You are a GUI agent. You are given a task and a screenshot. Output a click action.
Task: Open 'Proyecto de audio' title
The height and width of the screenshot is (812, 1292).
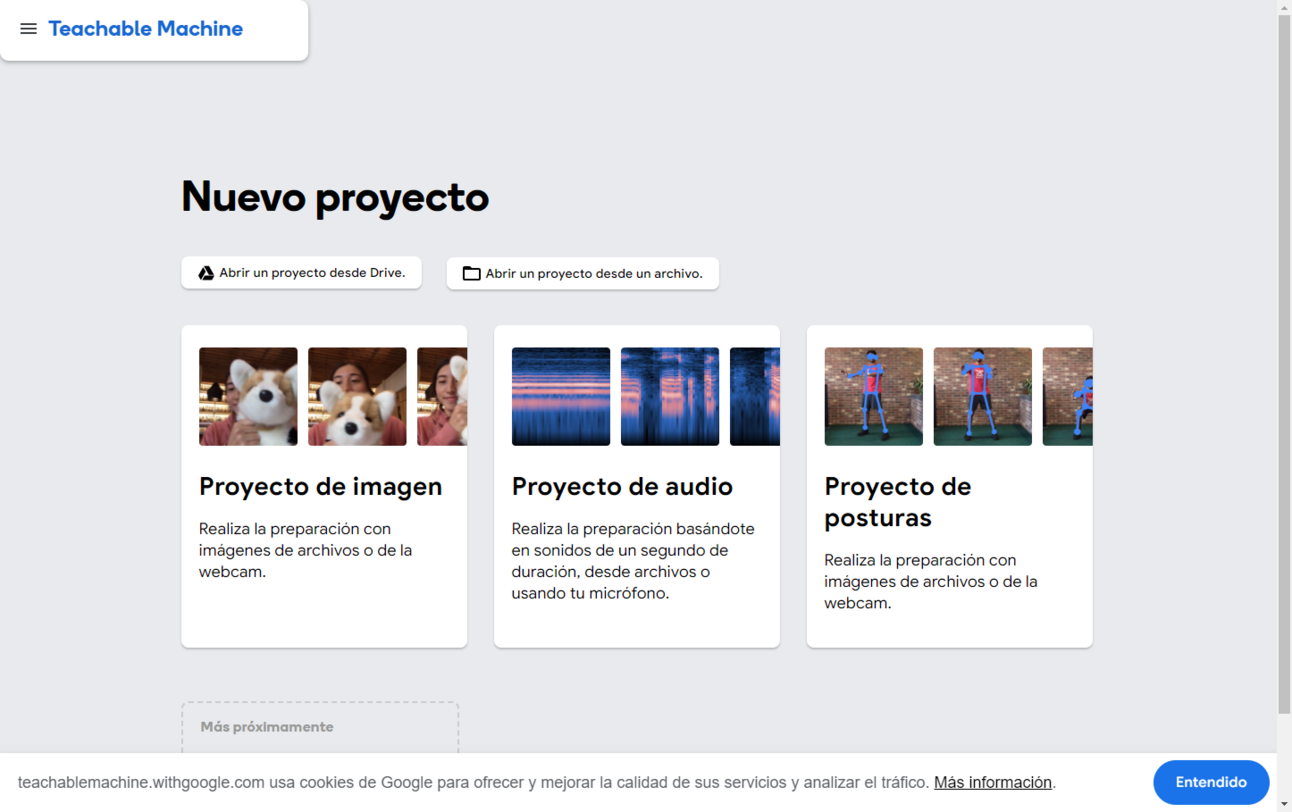coord(622,487)
